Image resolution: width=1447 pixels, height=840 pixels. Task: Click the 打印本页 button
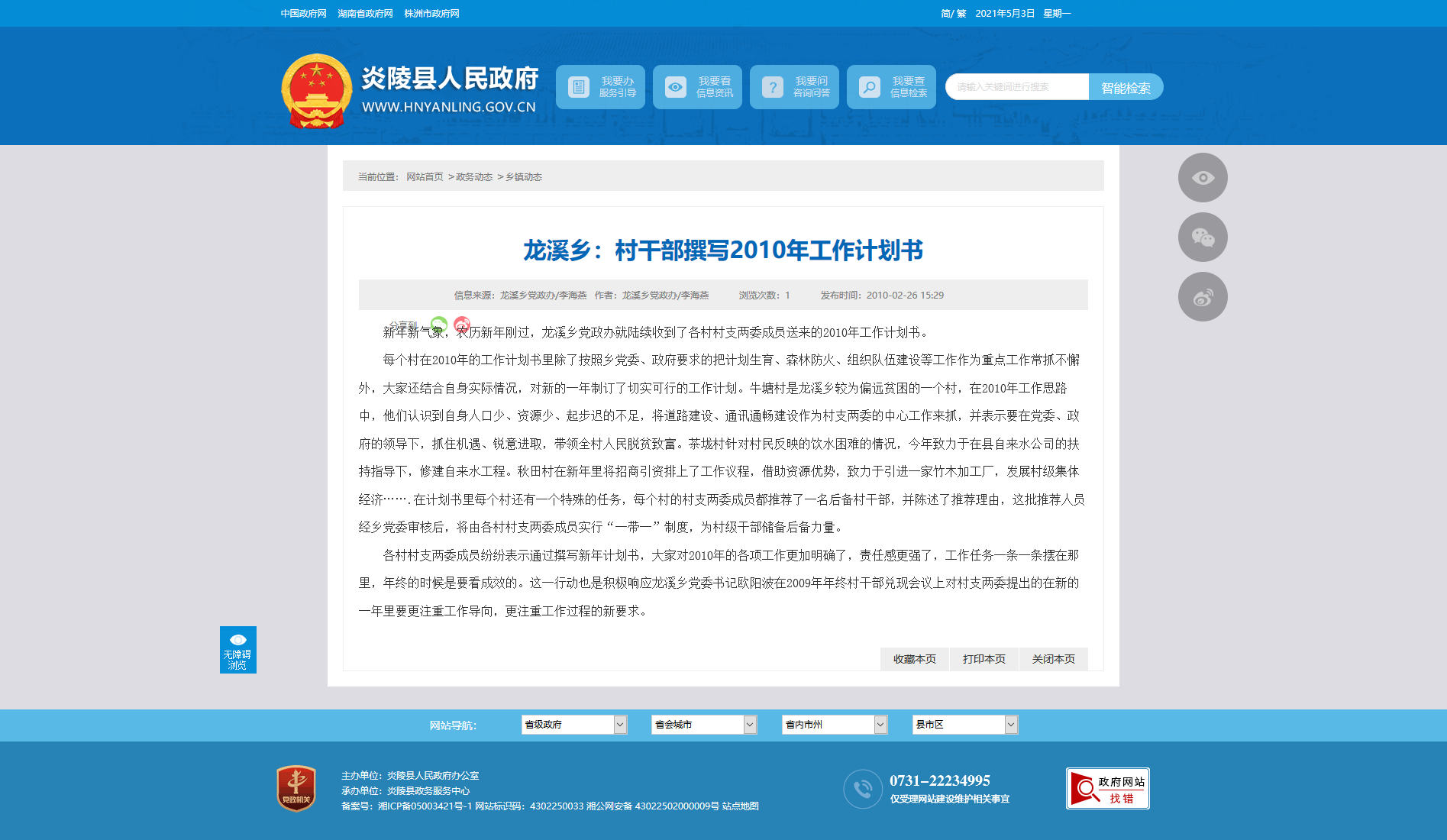pos(984,659)
